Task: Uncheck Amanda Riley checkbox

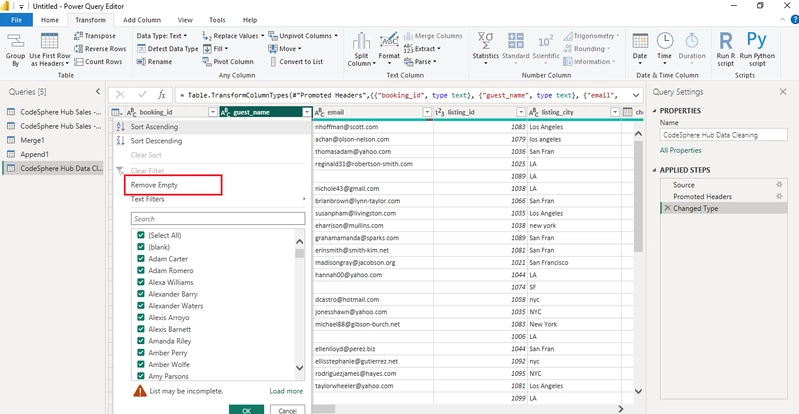Action: 141,341
